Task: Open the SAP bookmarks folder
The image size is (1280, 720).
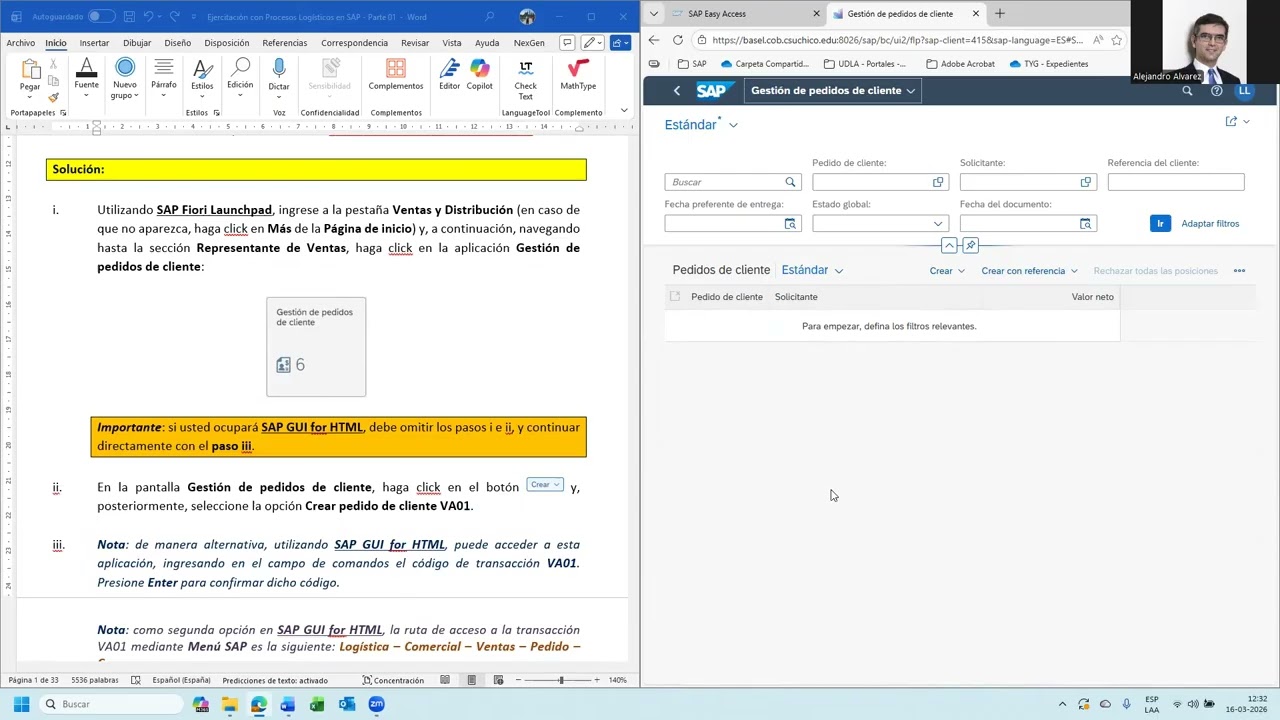Action: pyautogui.click(x=692, y=64)
